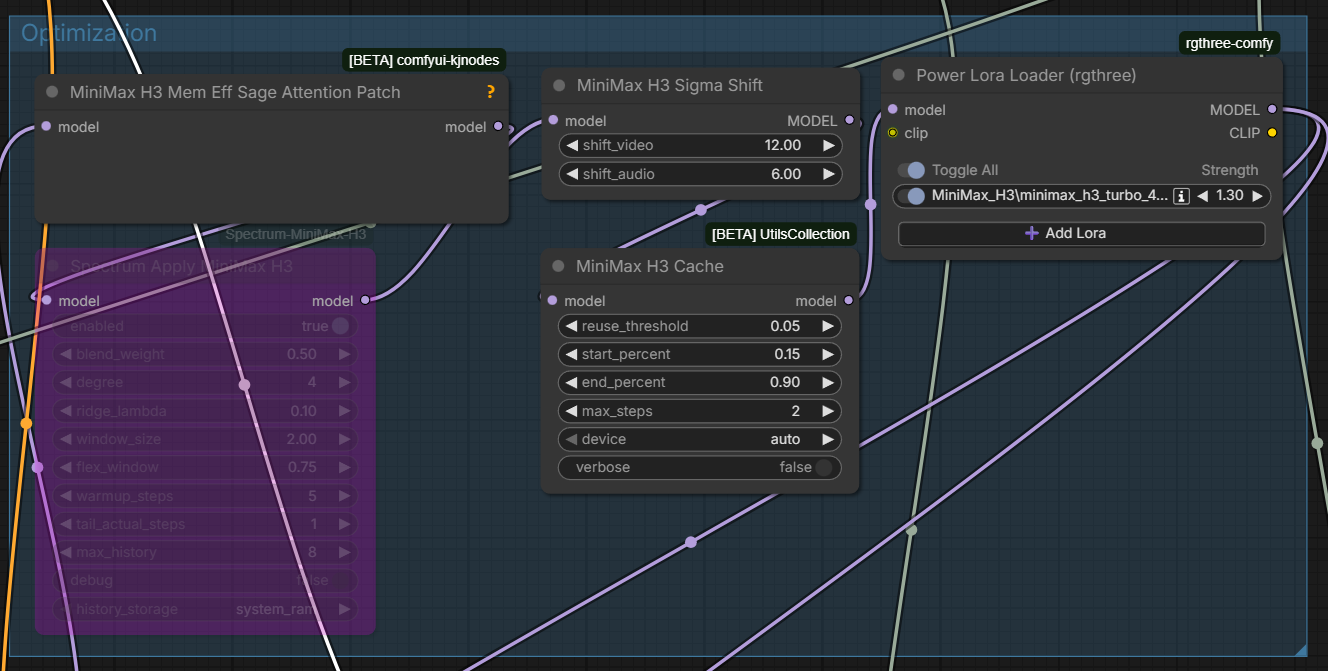This screenshot has width=1328, height=671.
Task: Click the [BETA] UtilsCollection badge
Action: click(780, 234)
